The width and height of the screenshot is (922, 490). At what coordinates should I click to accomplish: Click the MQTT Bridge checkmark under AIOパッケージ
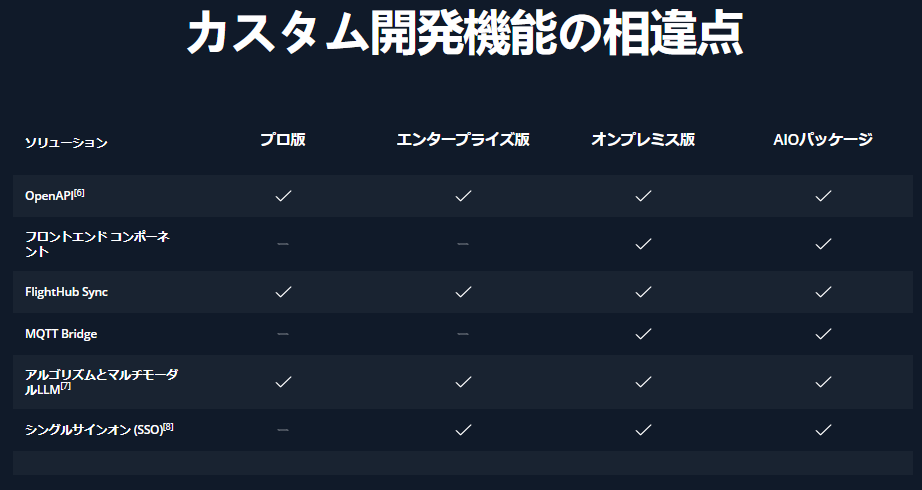pyautogui.click(x=823, y=334)
